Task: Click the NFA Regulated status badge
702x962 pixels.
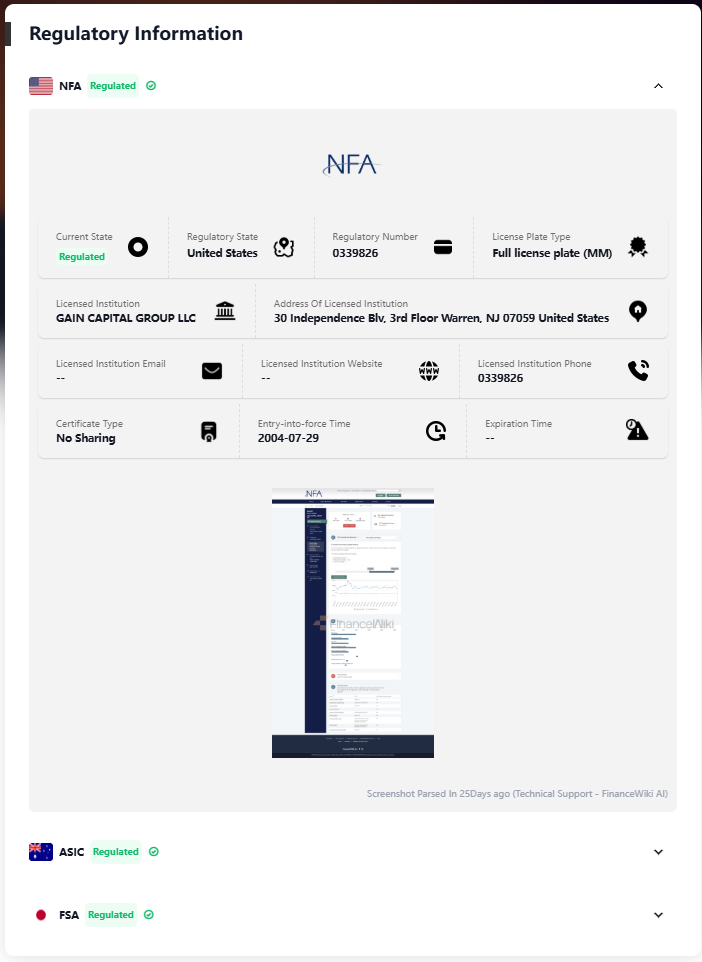Action: tap(113, 86)
